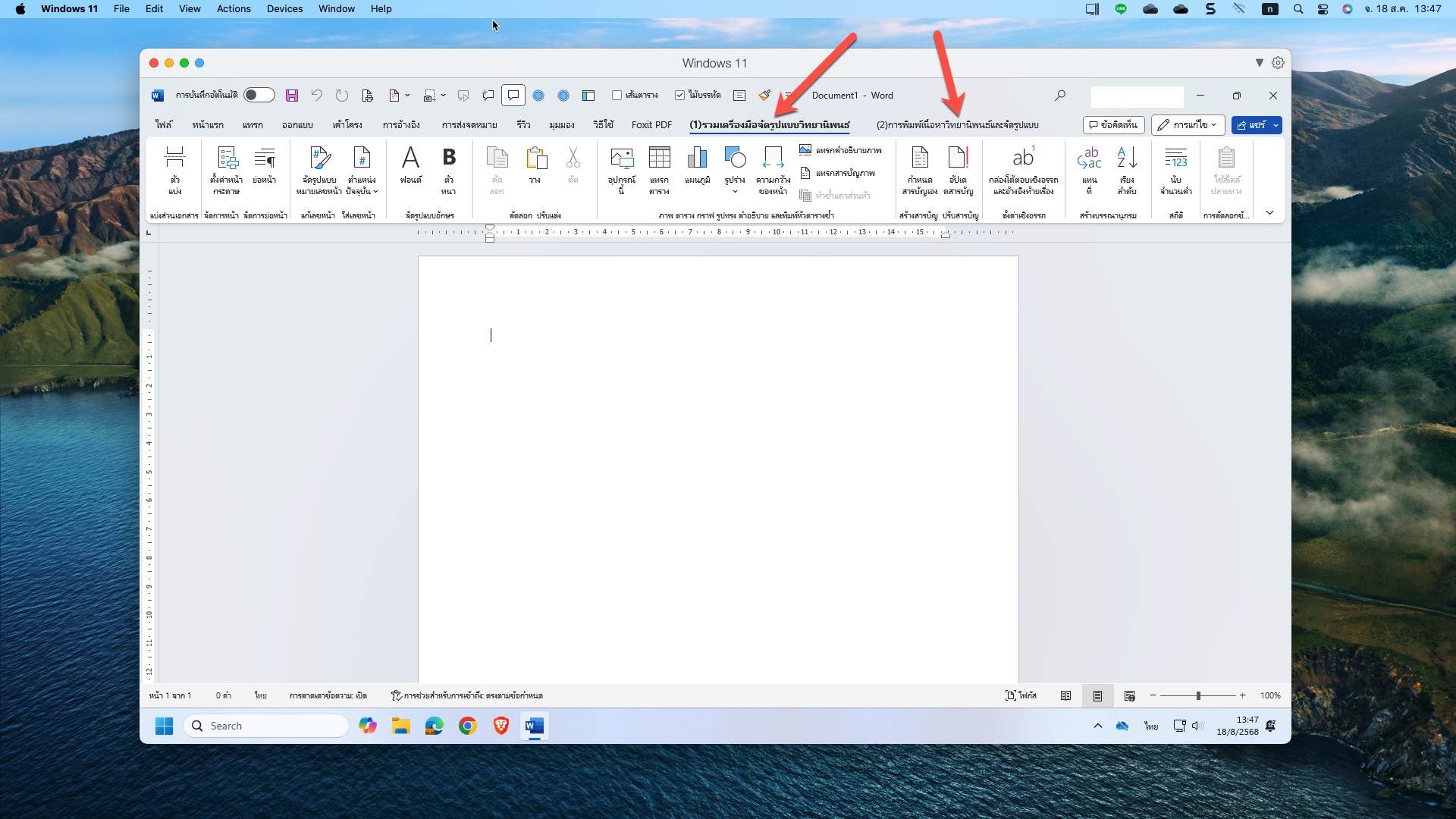The width and height of the screenshot is (1456, 819).
Task: Click the comments (ข้อคิดเห็น) button
Action: click(1113, 125)
